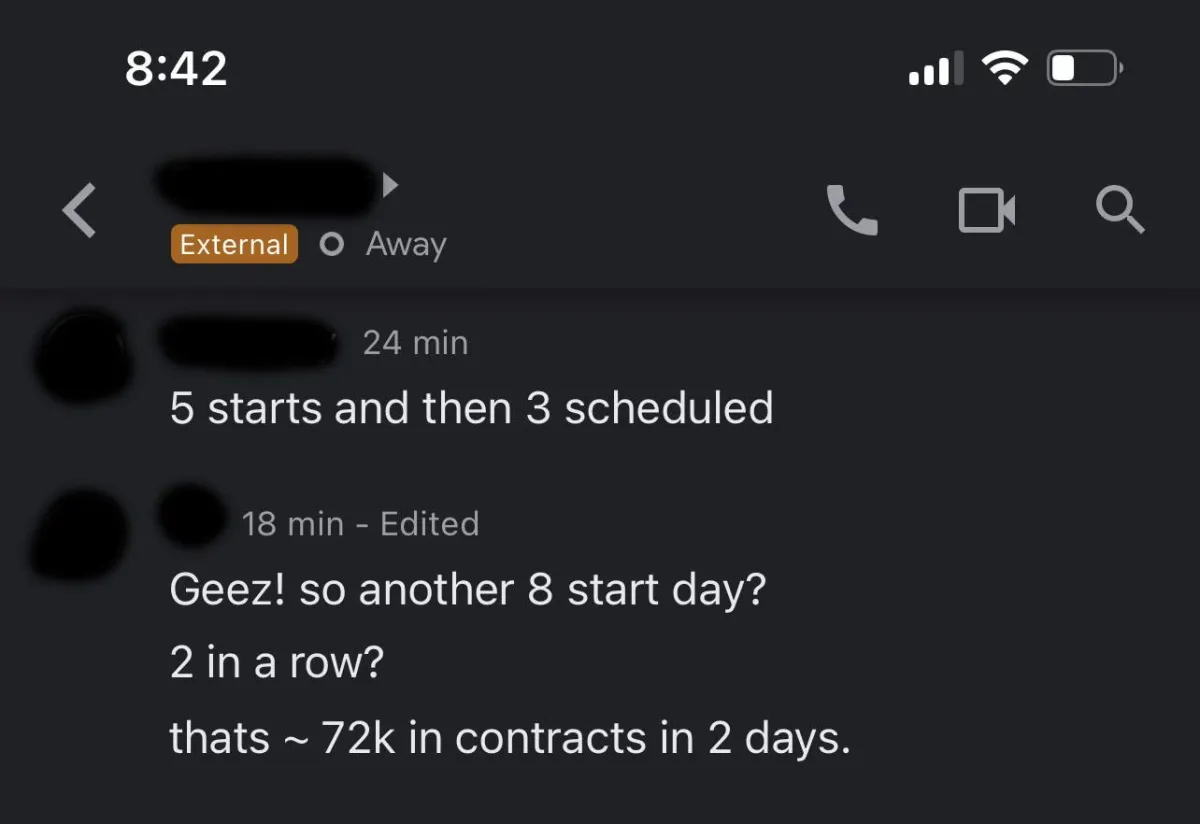Tap the "2 in a row?" message line

pyautogui.click(x=276, y=663)
